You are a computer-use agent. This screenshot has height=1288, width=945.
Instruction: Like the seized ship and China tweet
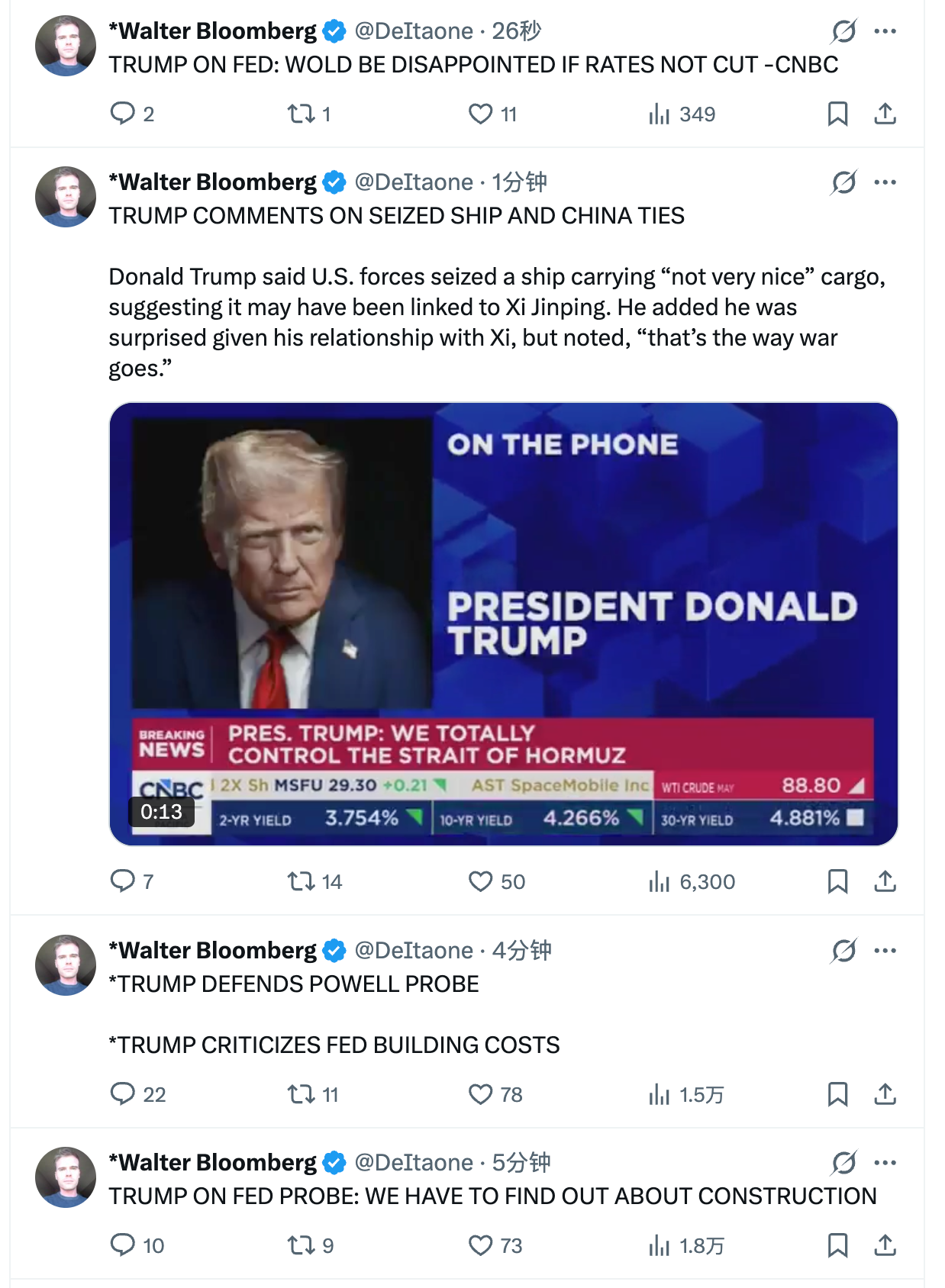click(480, 881)
